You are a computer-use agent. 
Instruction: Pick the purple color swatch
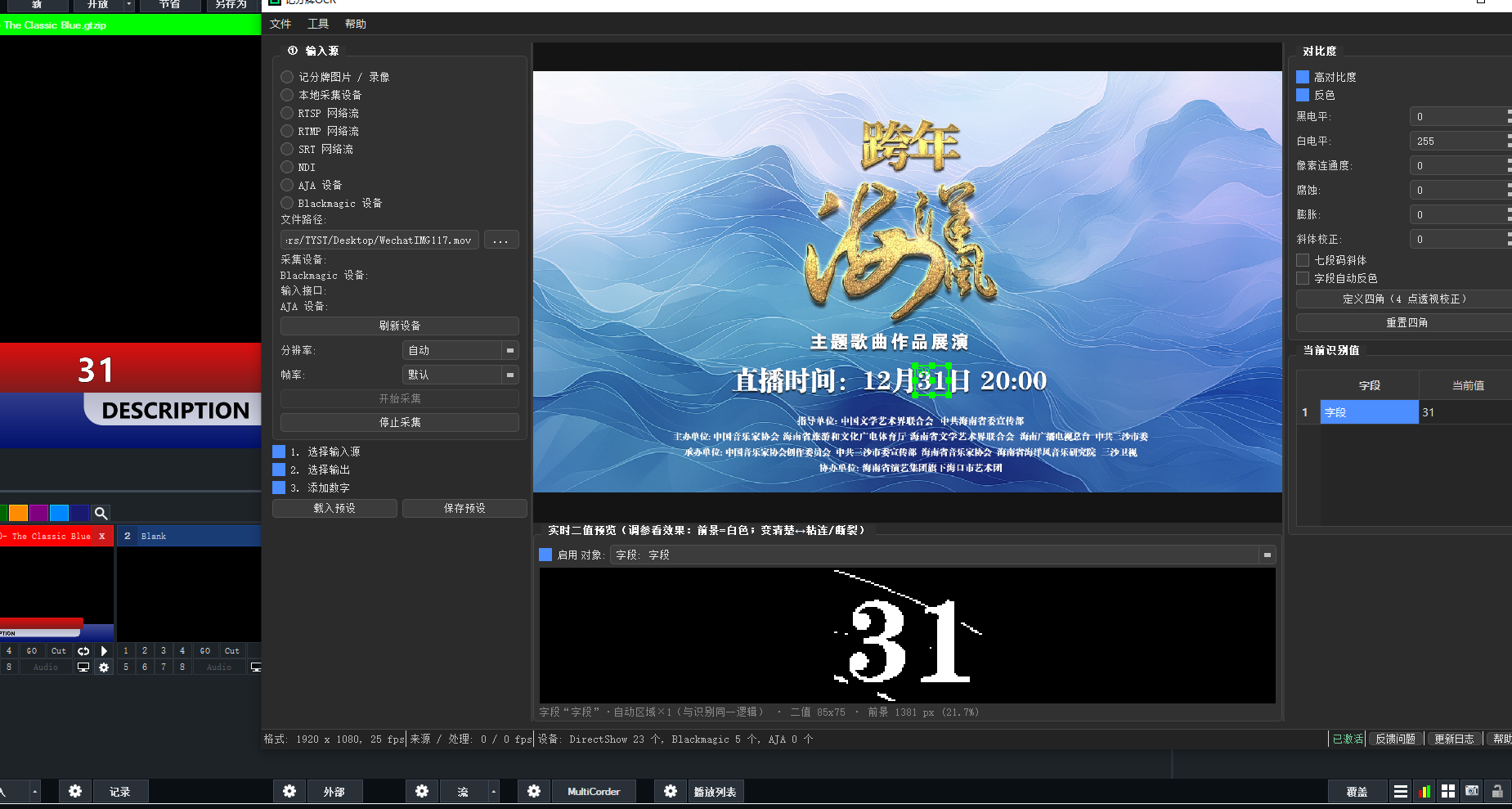(x=38, y=513)
